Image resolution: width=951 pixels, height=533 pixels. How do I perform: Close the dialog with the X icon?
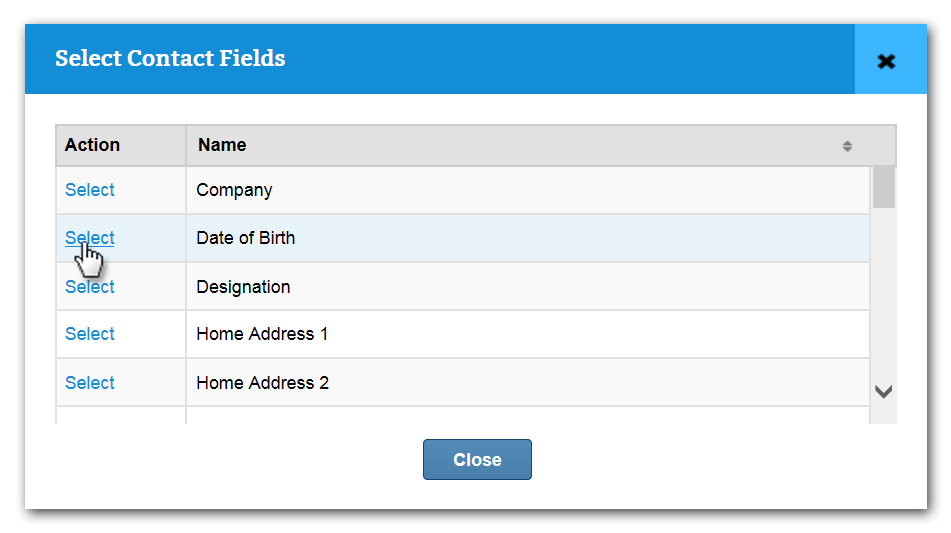885,61
